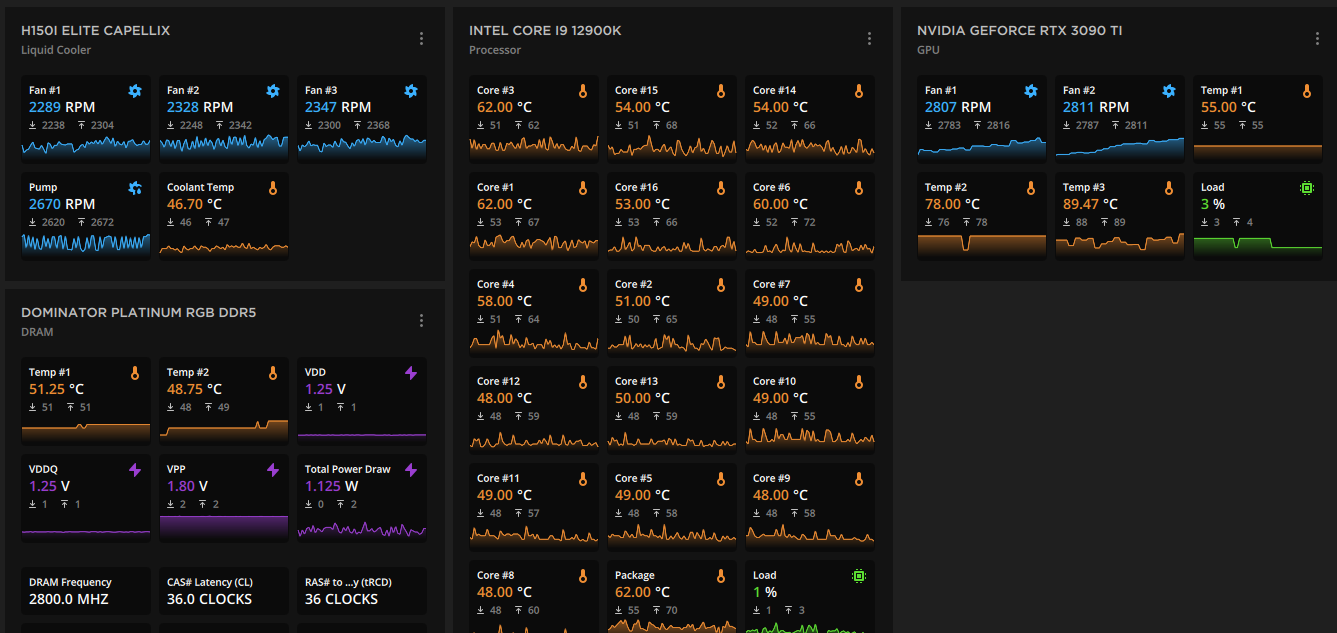Screen dimensions: 1337x633
Task: Click the 2811 RPM GPU fan reading
Action: click(x=1096, y=107)
